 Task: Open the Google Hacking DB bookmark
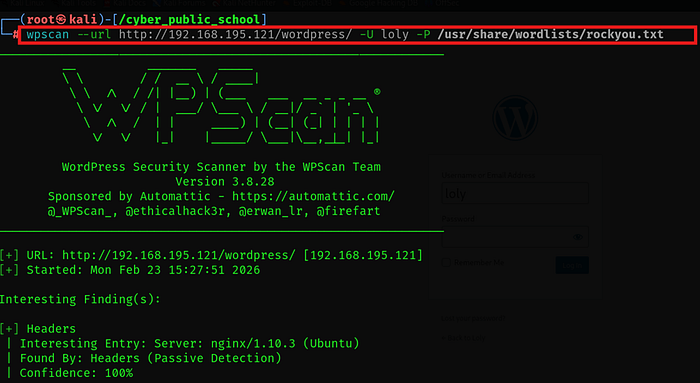point(379,3)
